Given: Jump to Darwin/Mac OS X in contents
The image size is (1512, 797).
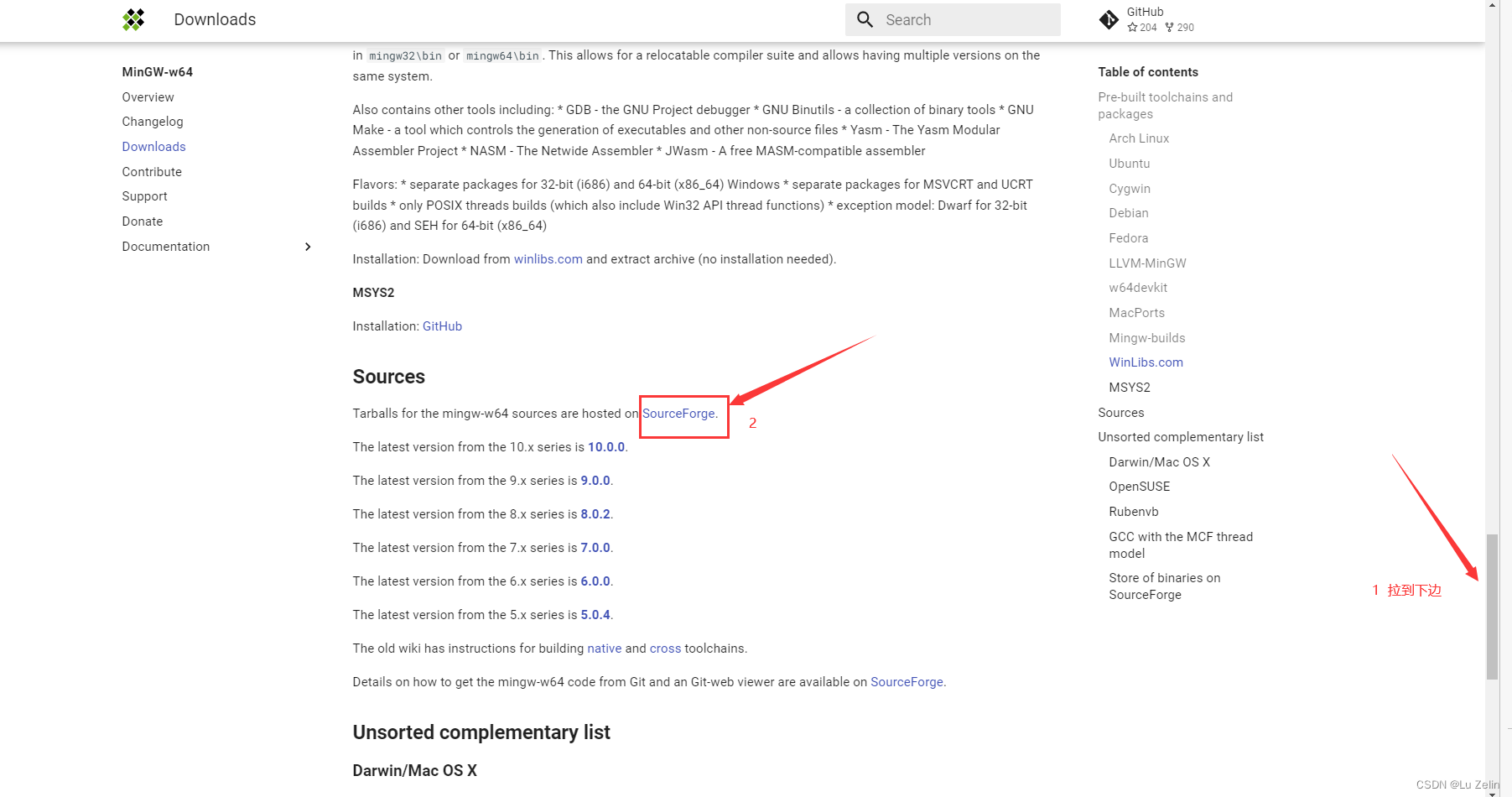Looking at the screenshot, I should tap(1160, 462).
